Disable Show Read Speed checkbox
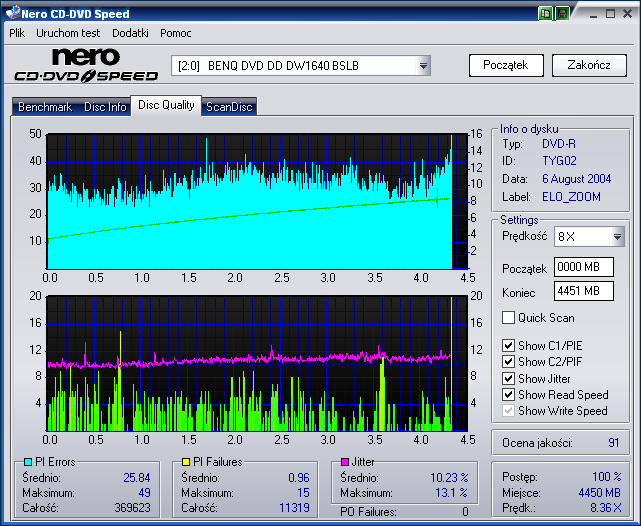 click(x=508, y=395)
